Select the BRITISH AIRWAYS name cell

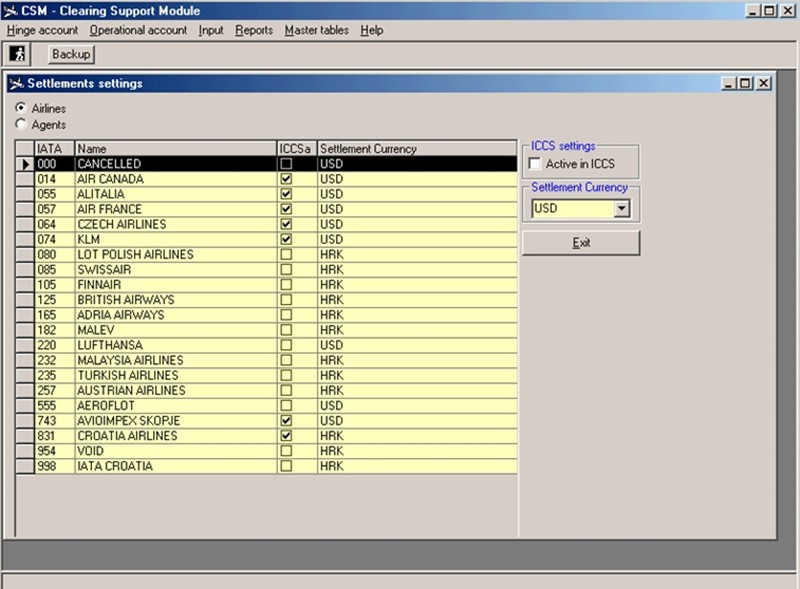pos(176,300)
